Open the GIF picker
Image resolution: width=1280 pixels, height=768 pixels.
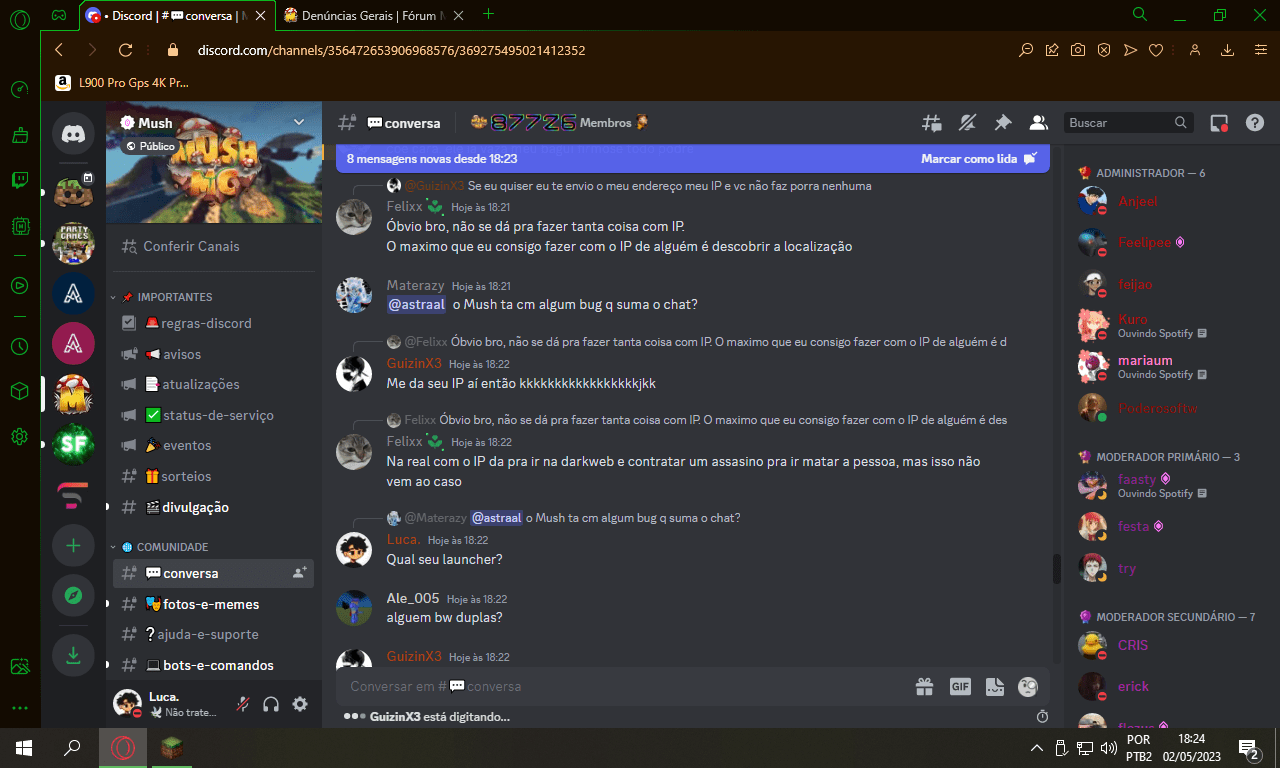pyautogui.click(x=960, y=687)
